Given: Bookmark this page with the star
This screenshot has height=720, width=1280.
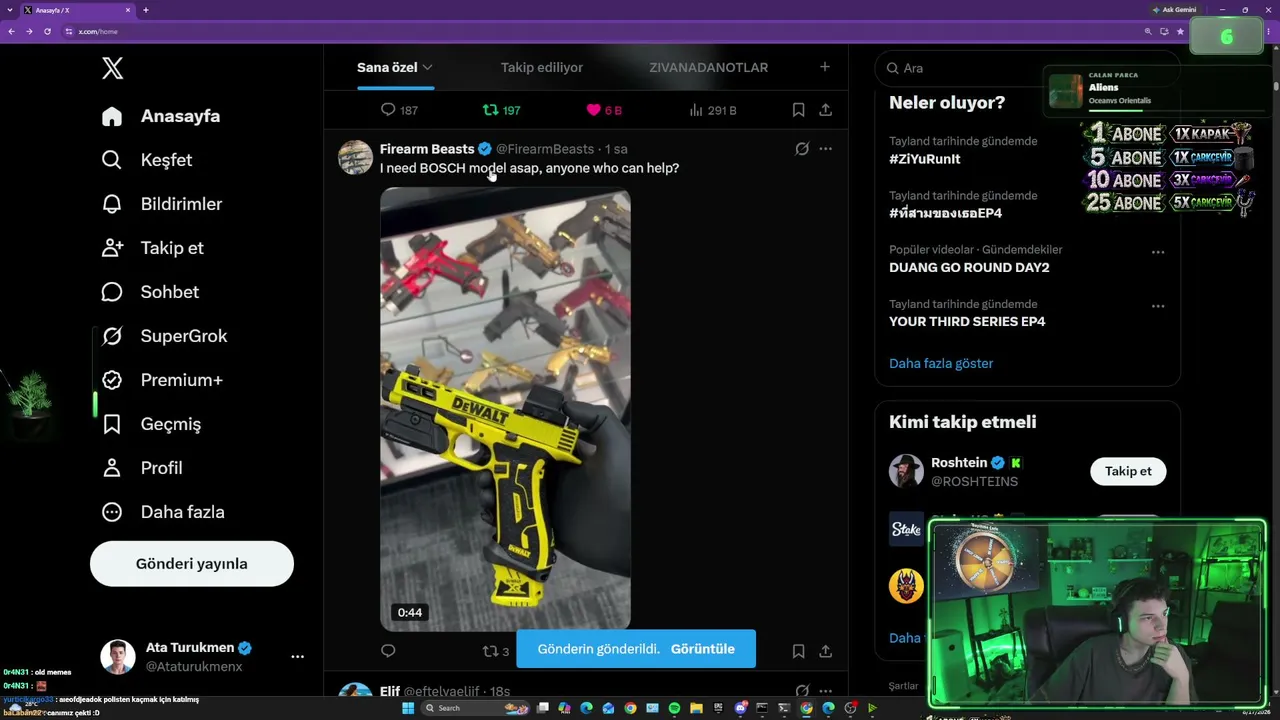Looking at the screenshot, I should [1180, 31].
